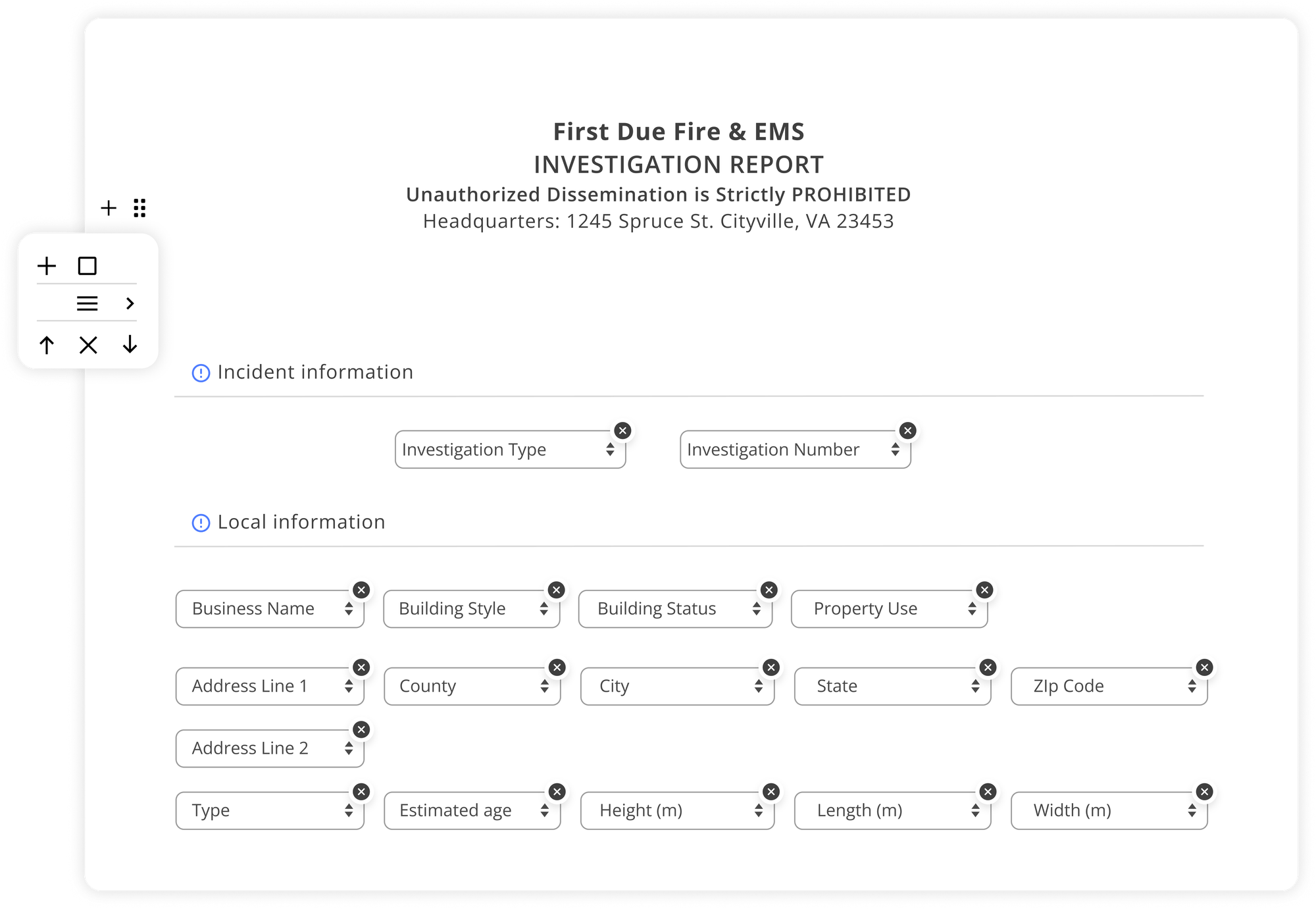Remove the Building Status field
Viewport: 1316px width, 909px height.
pos(769,590)
